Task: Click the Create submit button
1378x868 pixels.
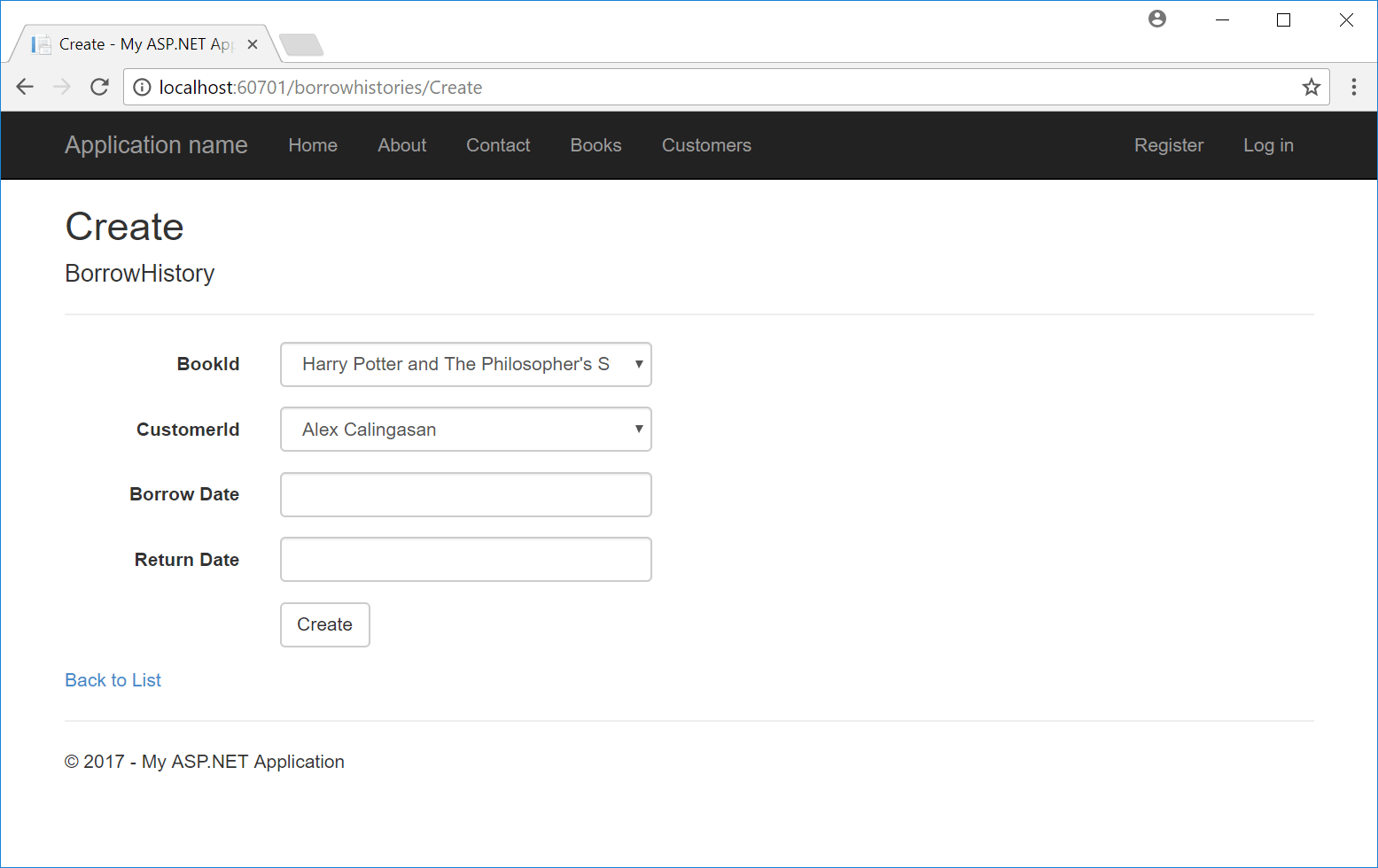Action: click(324, 624)
